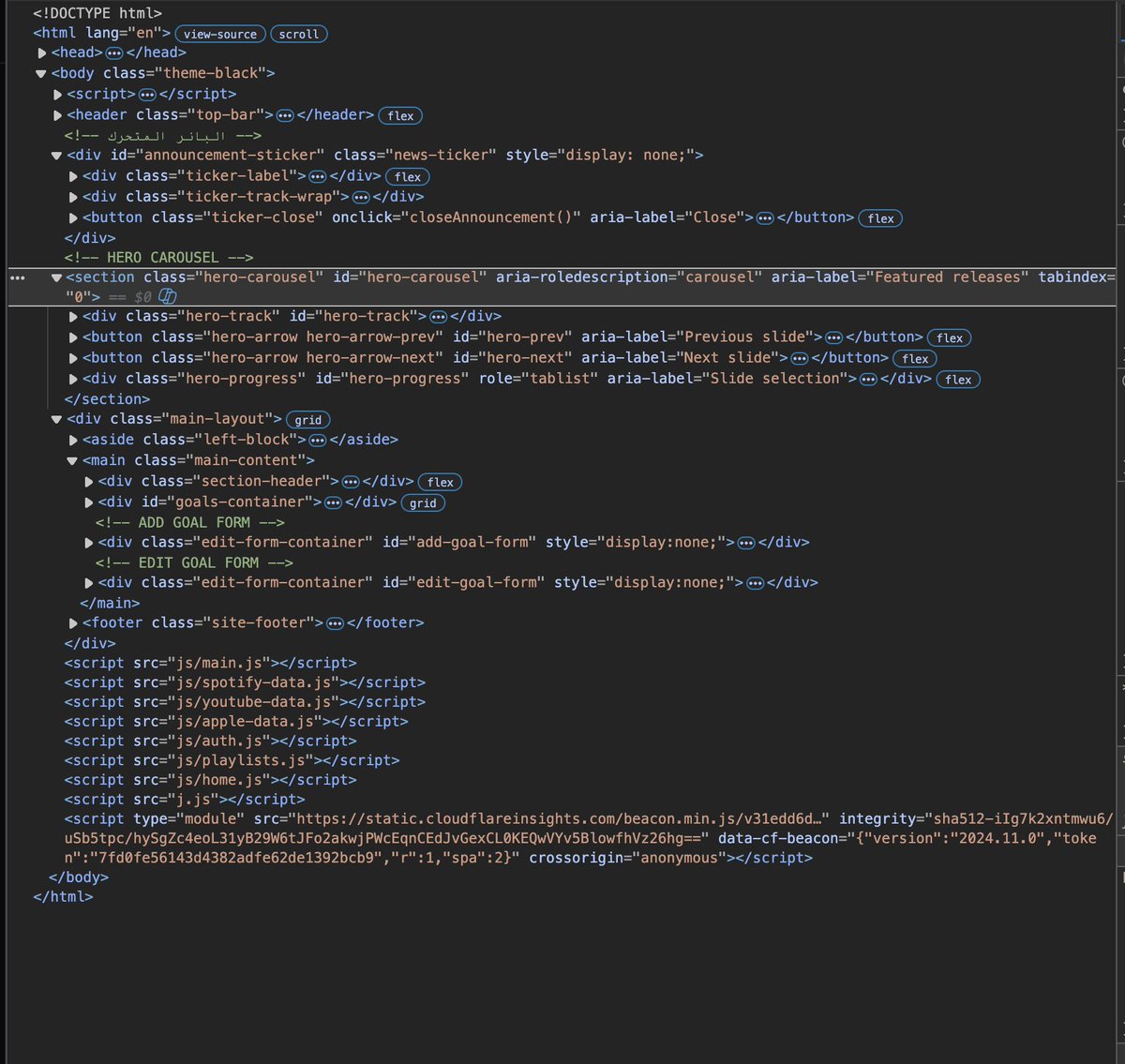Expand the add-goal-form div
Screen dimensions: 1125x1064
point(90,543)
